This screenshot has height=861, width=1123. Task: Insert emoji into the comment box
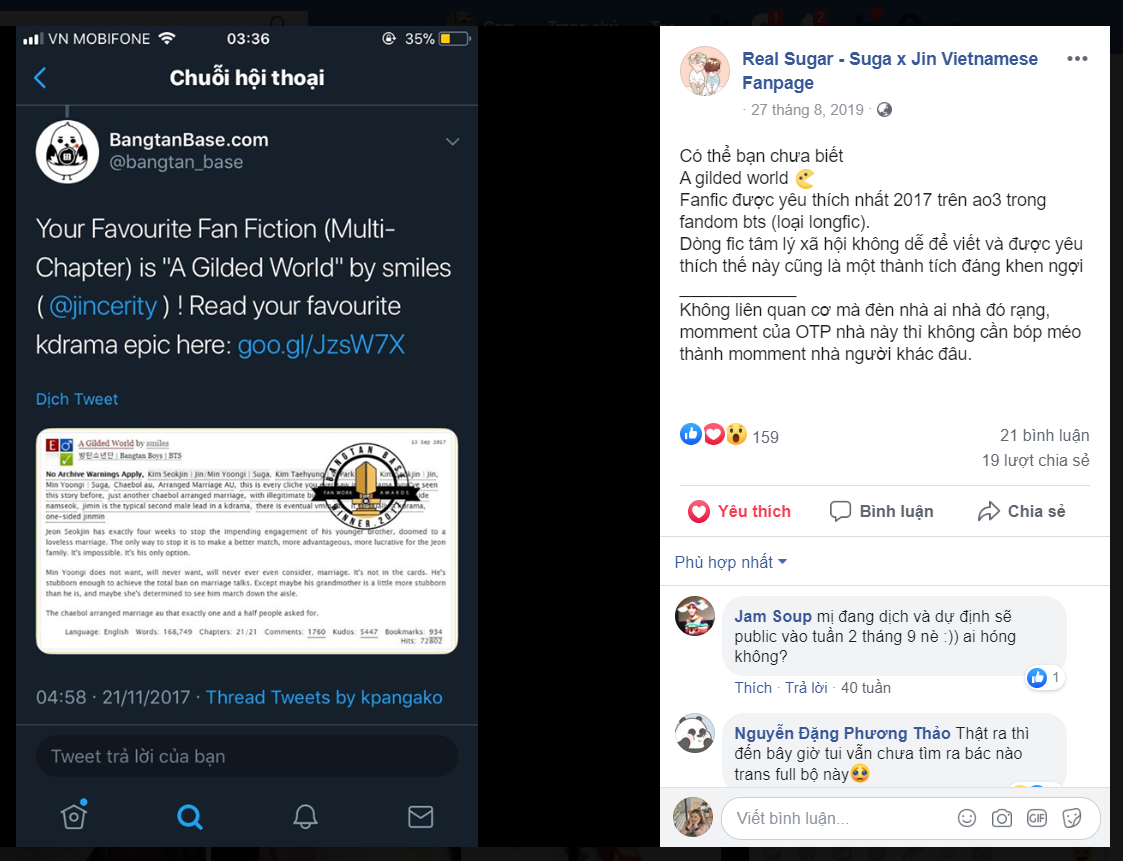(967, 818)
